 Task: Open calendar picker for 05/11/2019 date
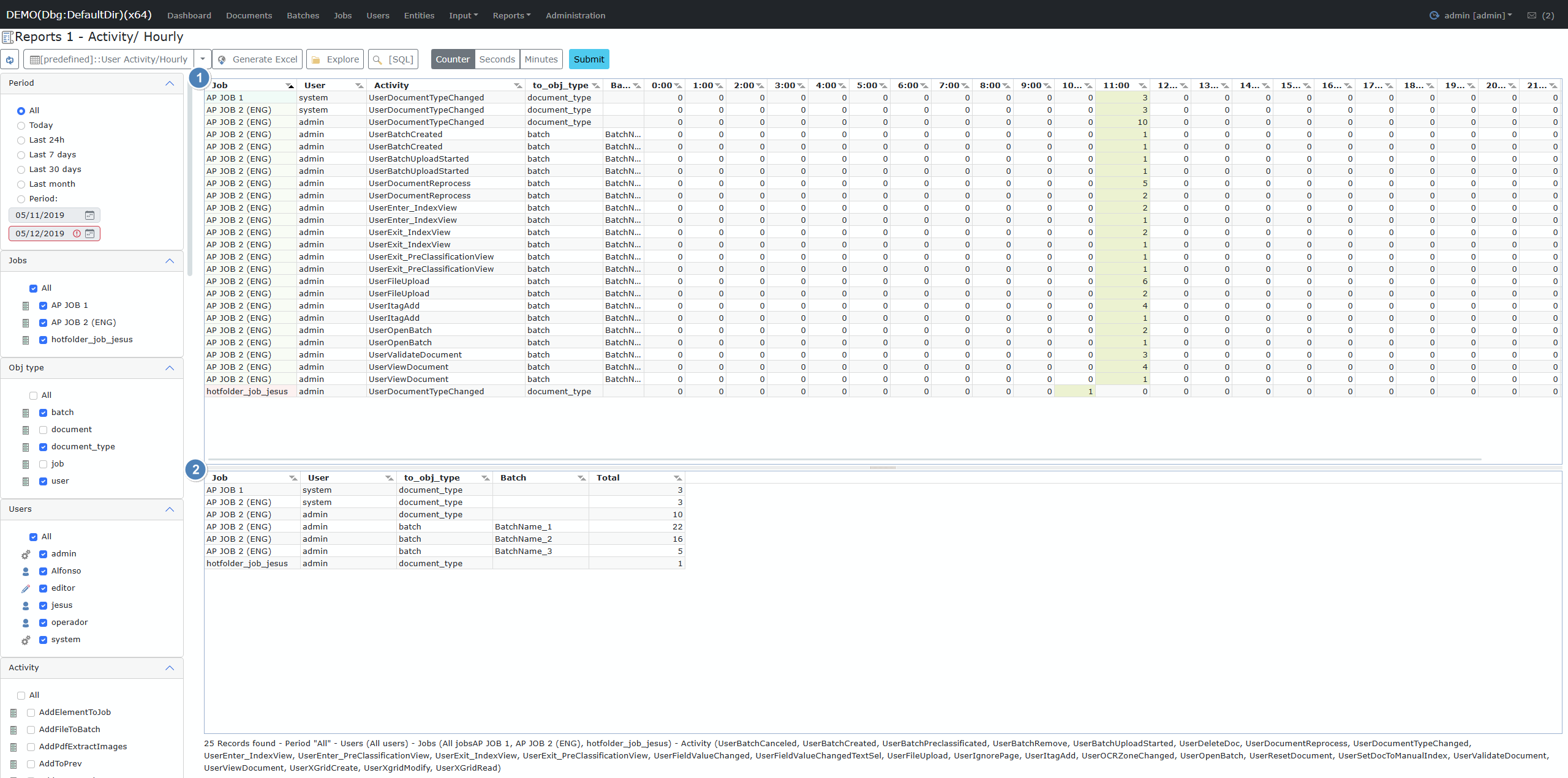89,215
